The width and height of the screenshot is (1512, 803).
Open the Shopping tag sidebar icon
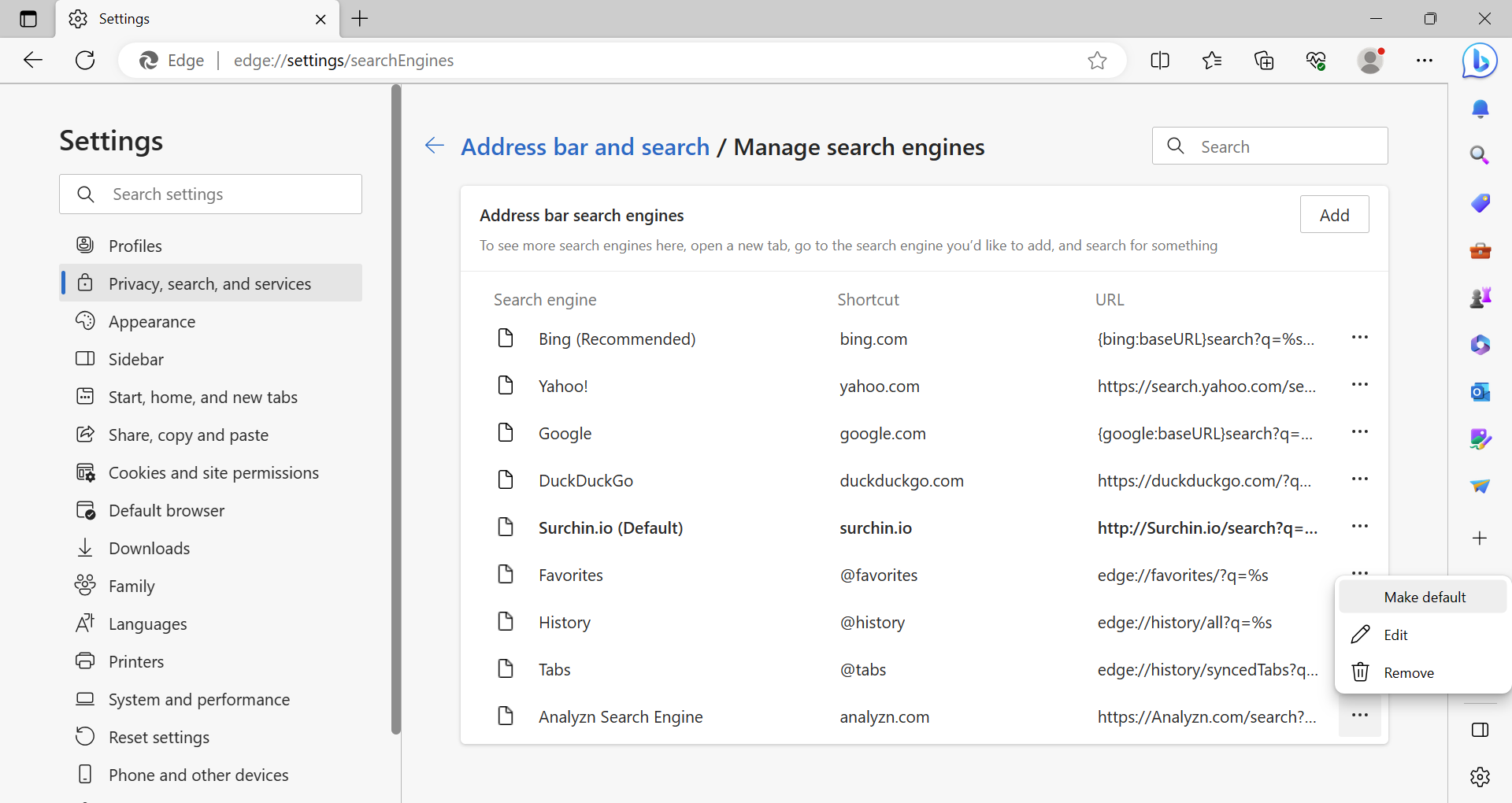(1480, 202)
